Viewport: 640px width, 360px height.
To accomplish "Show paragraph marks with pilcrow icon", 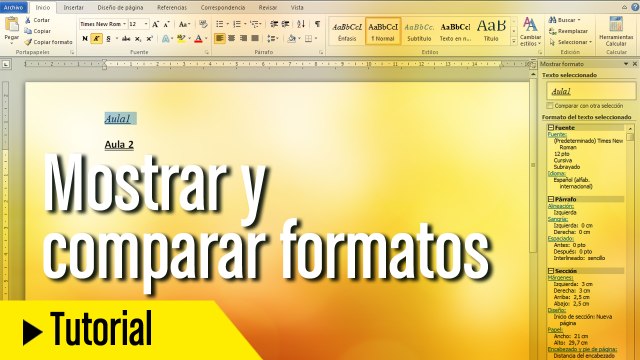I will [x=317, y=24].
